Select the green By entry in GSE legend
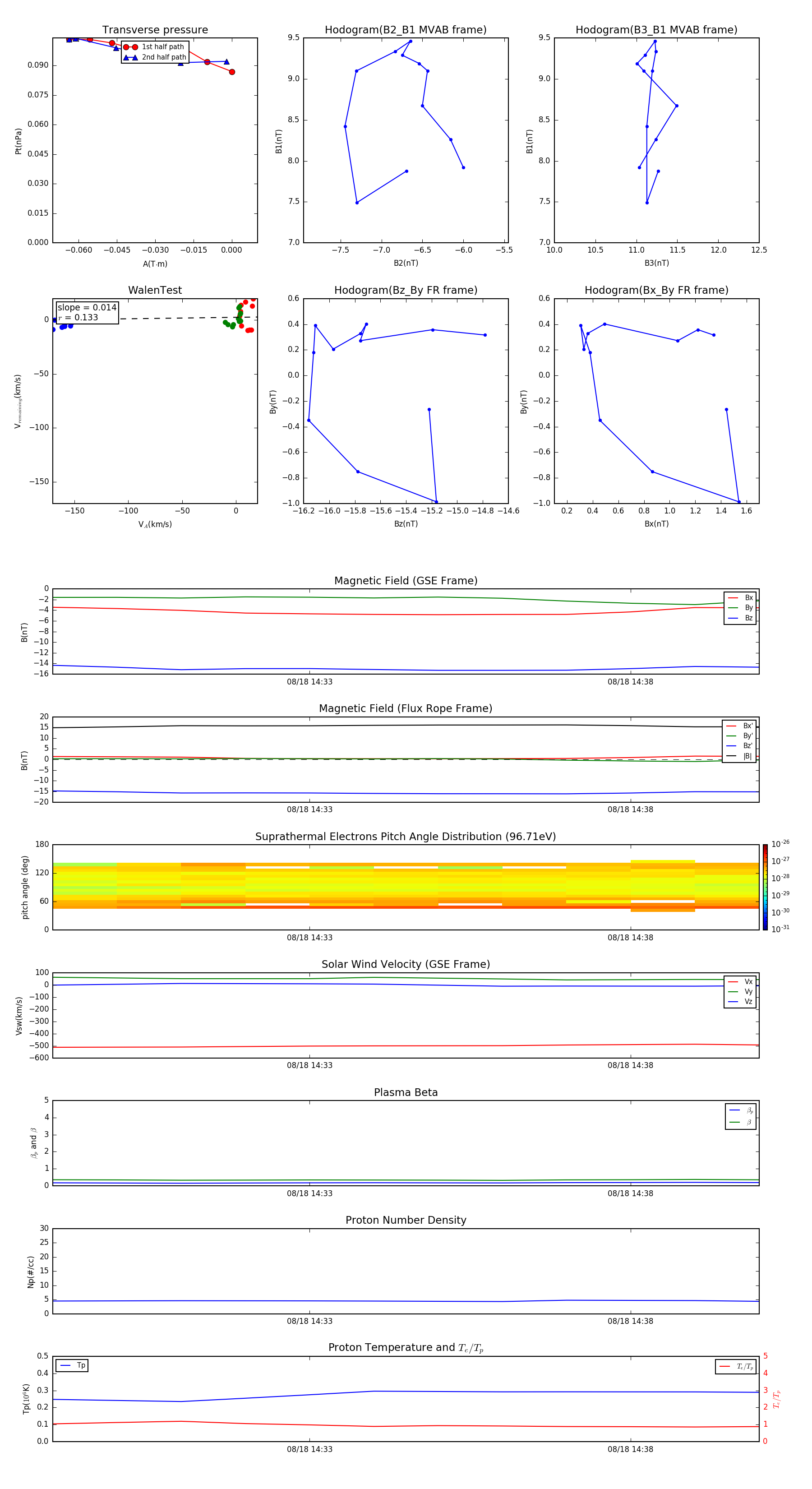The width and height of the screenshot is (812, 1489). (x=740, y=607)
